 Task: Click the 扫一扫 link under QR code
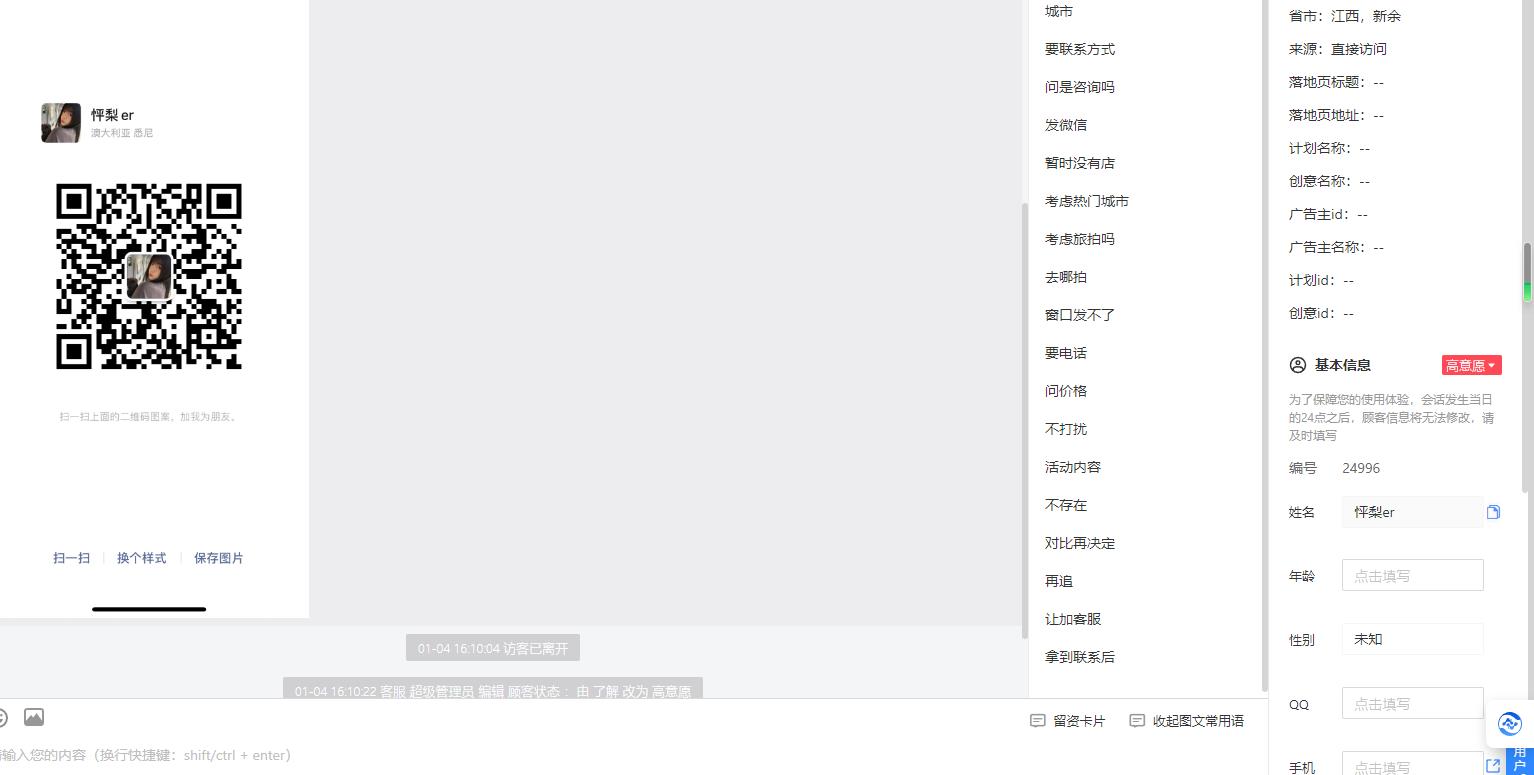(x=71, y=558)
